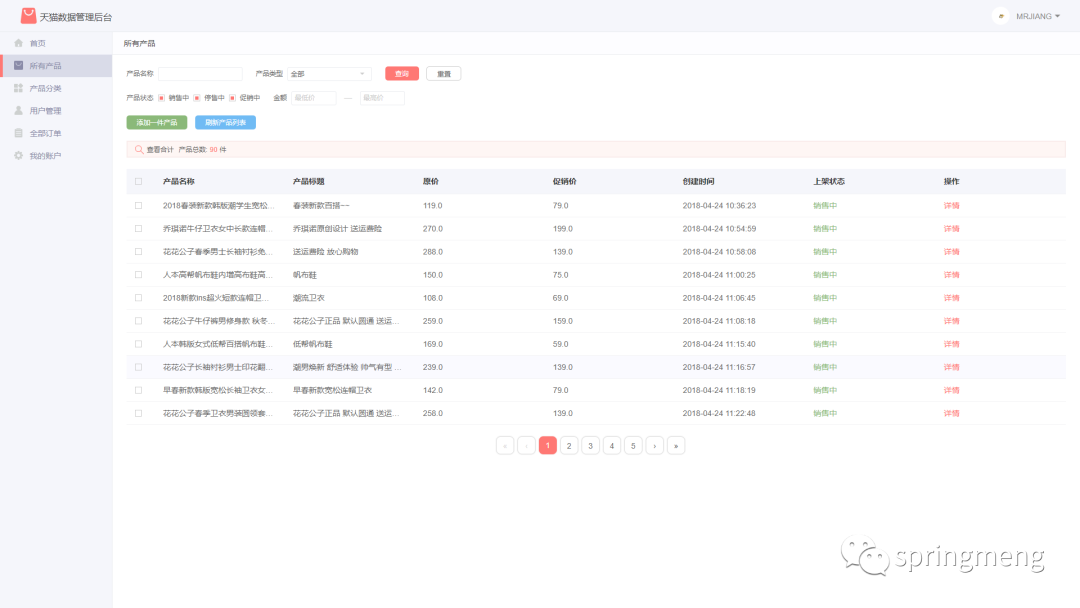The width and height of the screenshot is (1080, 608).
Task: Click product name starting 乔琪诺牛仔卫衣
Action: (x=218, y=229)
